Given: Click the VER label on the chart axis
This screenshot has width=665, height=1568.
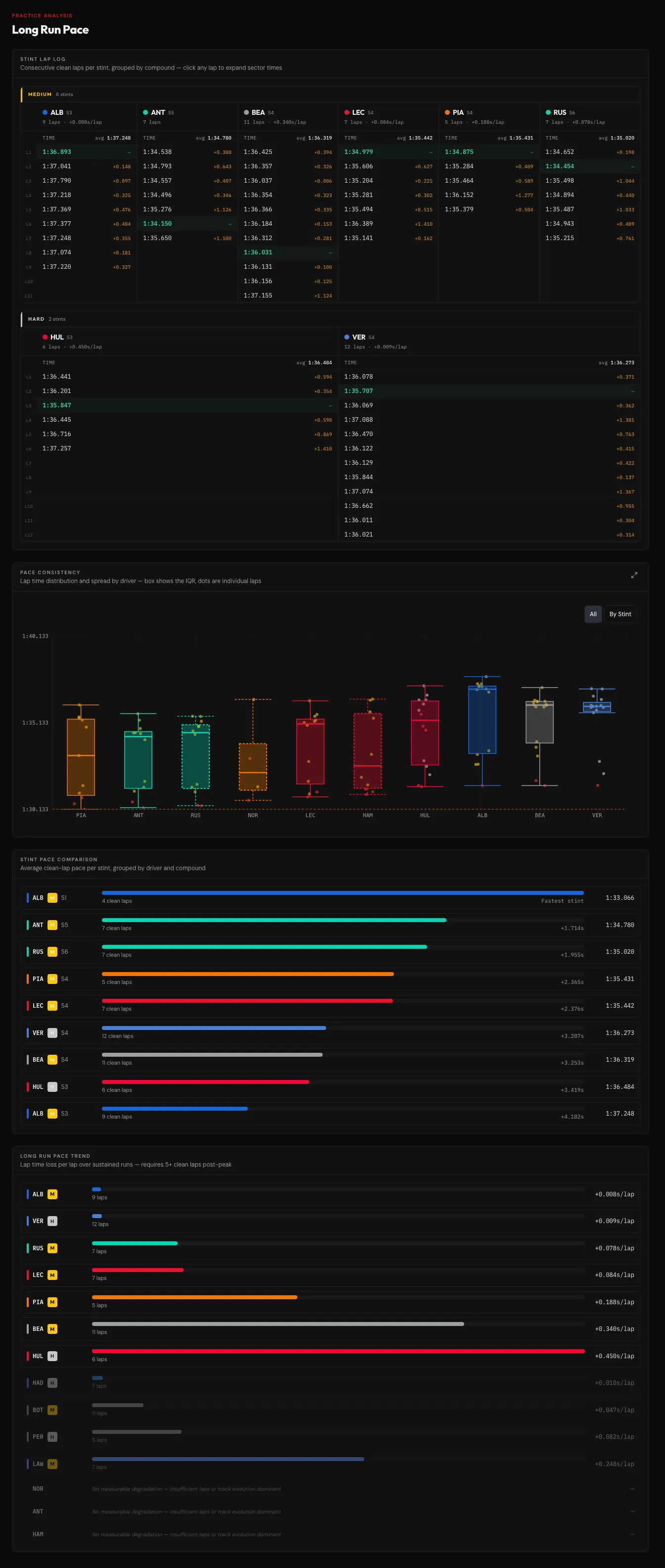Looking at the screenshot, I should 597,815.
